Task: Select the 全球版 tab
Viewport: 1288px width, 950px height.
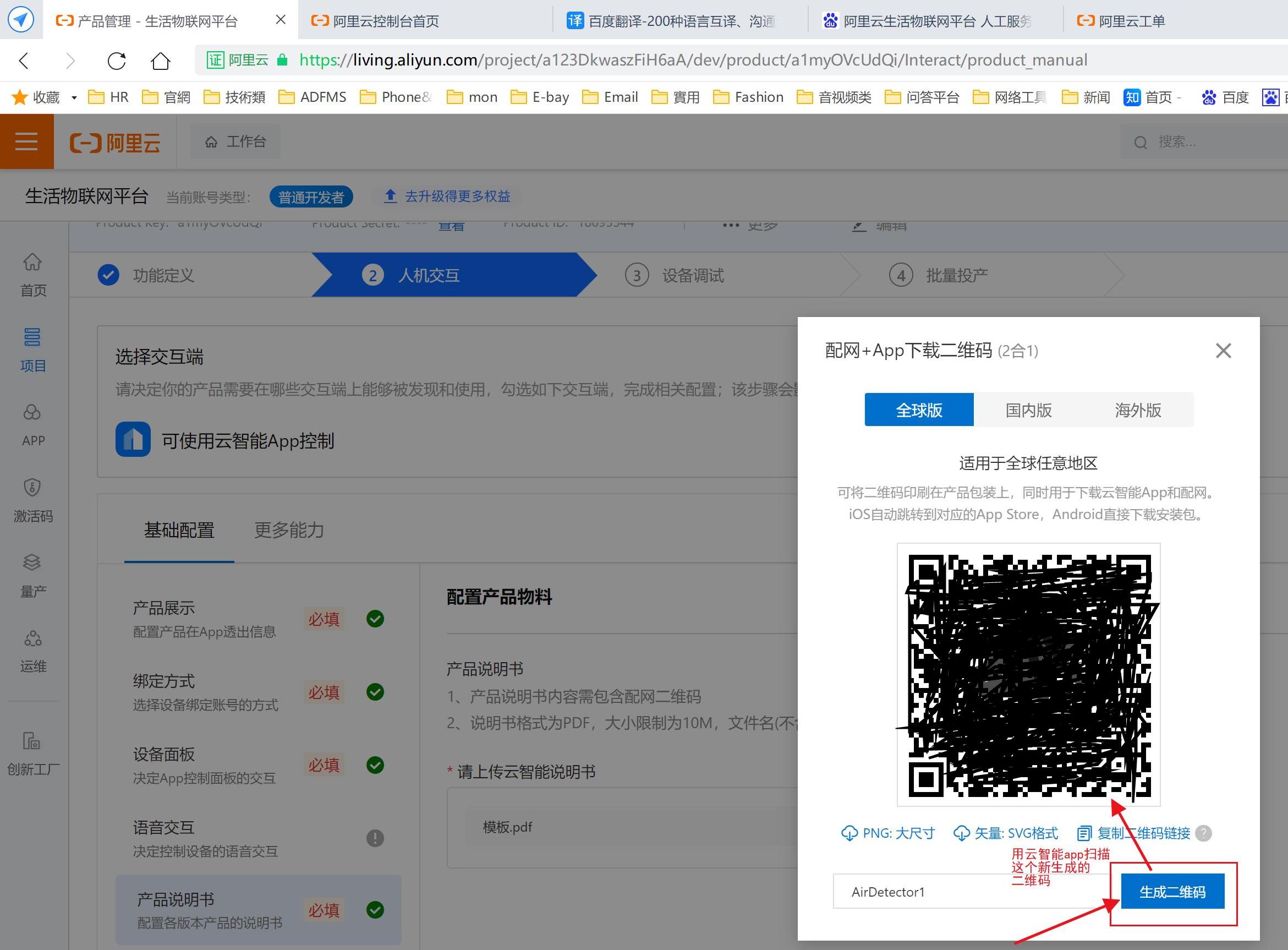Action: 919,410
